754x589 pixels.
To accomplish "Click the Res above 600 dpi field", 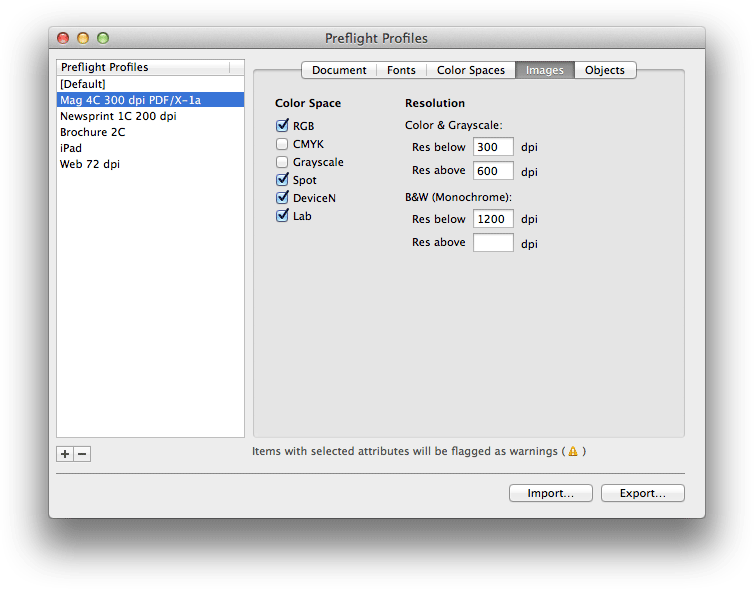I will click(493, 171).
